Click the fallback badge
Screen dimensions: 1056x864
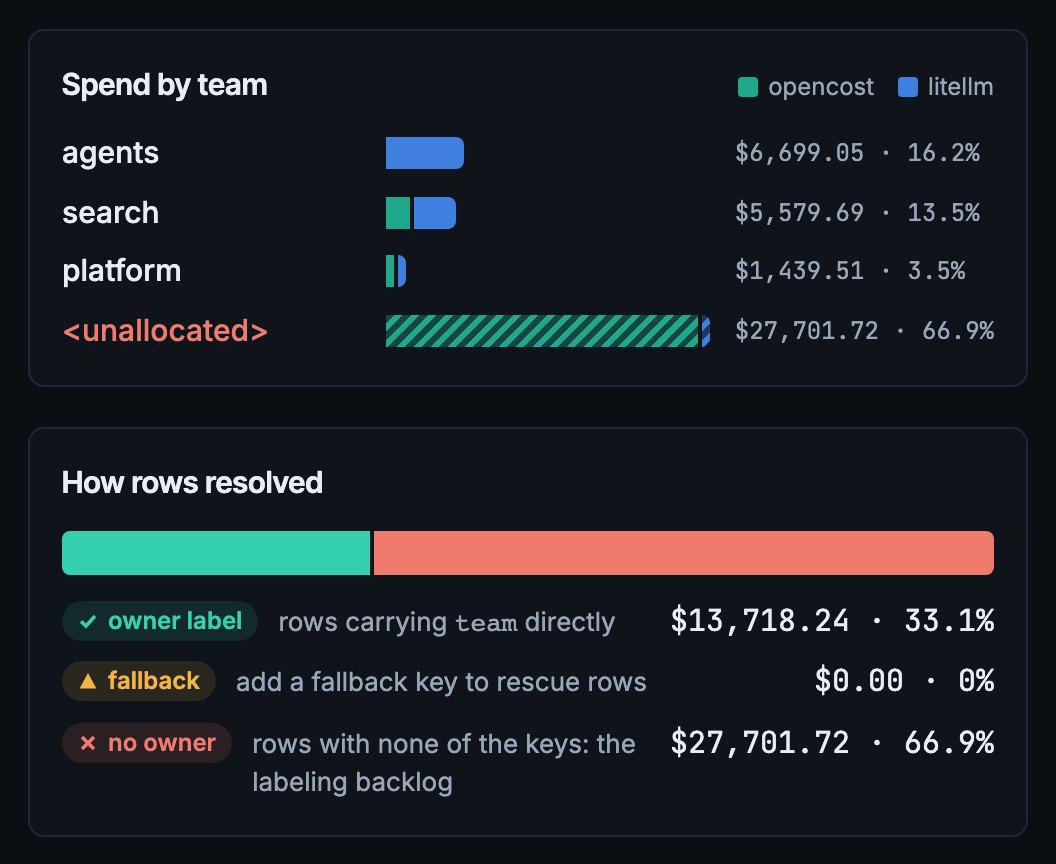[139, 681]
